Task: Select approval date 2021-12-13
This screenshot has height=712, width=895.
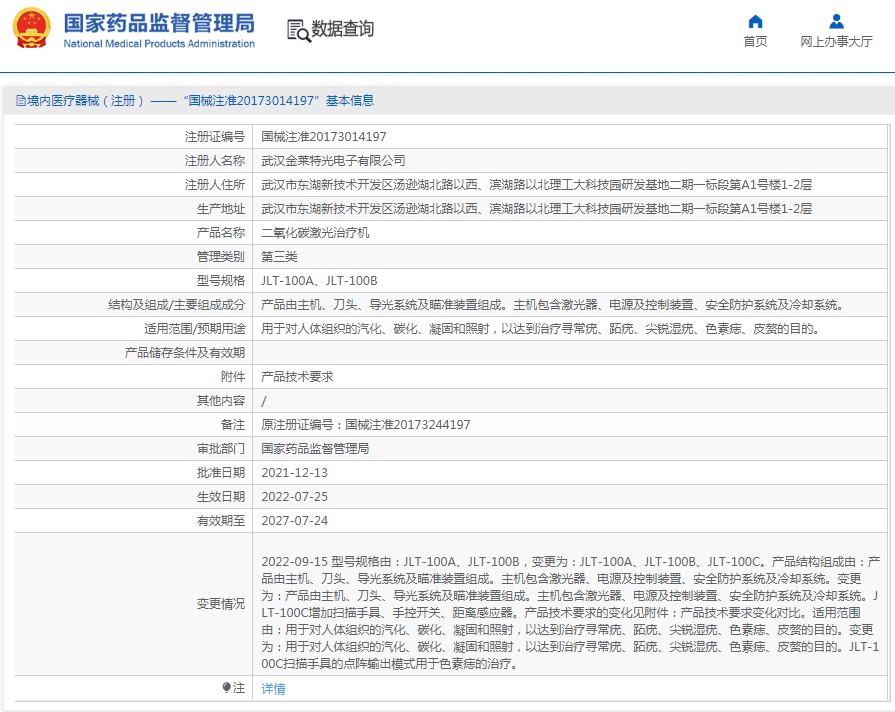Action: tap(295, 473)
